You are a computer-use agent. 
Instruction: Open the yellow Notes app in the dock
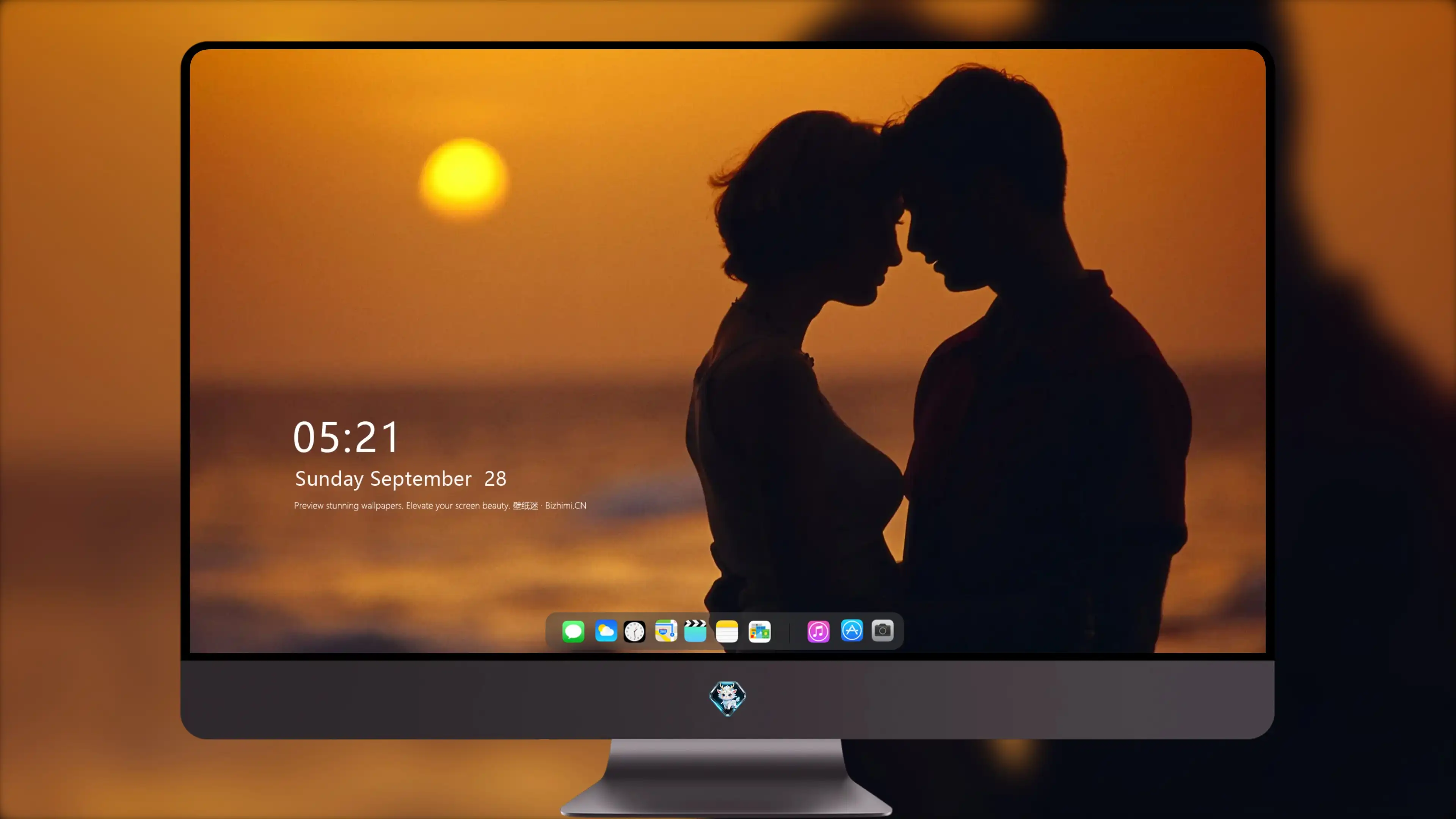tap(727, 631)
